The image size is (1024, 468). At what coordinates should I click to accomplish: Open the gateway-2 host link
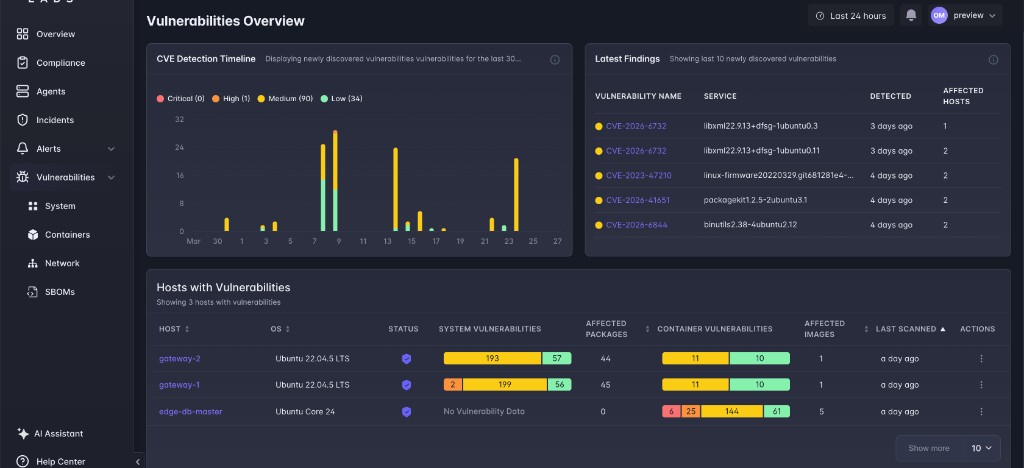point(180,358)
